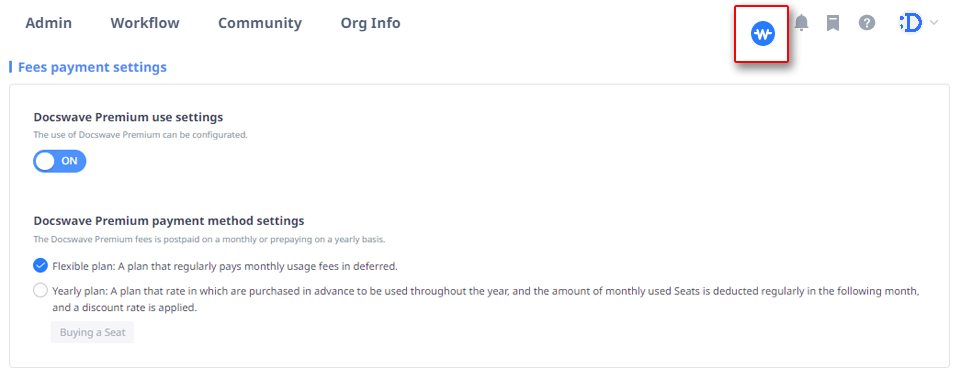Select the Yearly plan radio button
Image resolution: width=960 pixels, height=379 pixels.
pos(40,291)
